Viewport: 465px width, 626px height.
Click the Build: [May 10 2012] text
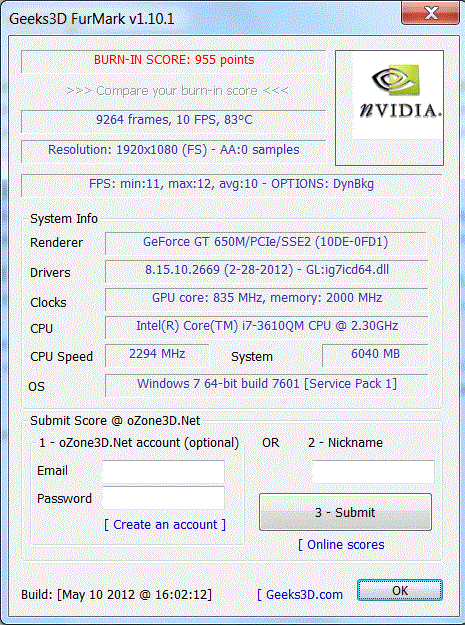coord(116,594)
